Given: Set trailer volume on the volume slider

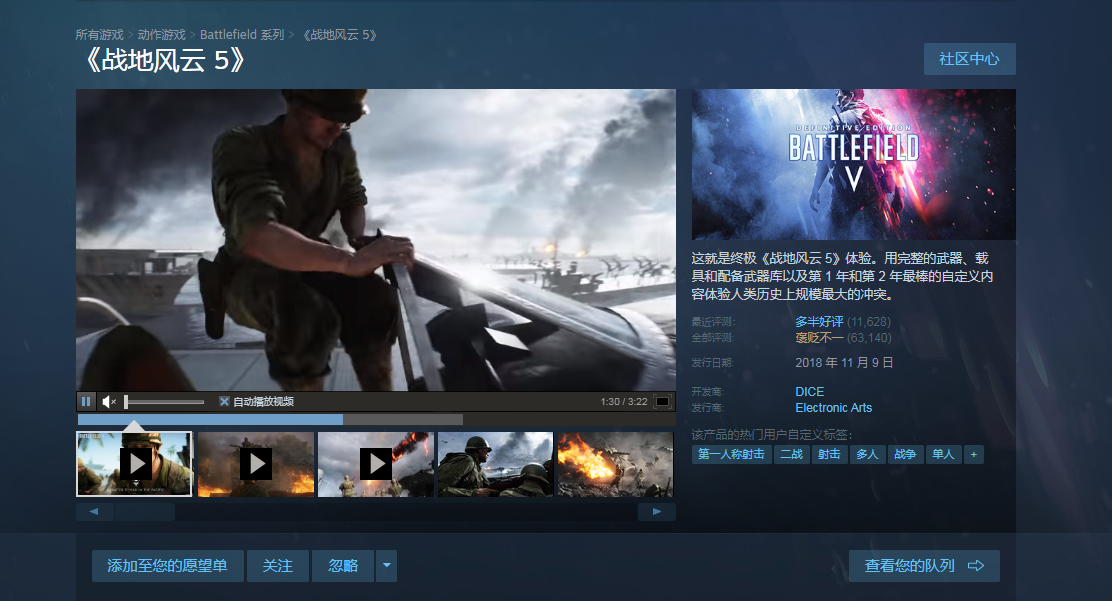Looking at the screenshot, I should pos(165,402).
